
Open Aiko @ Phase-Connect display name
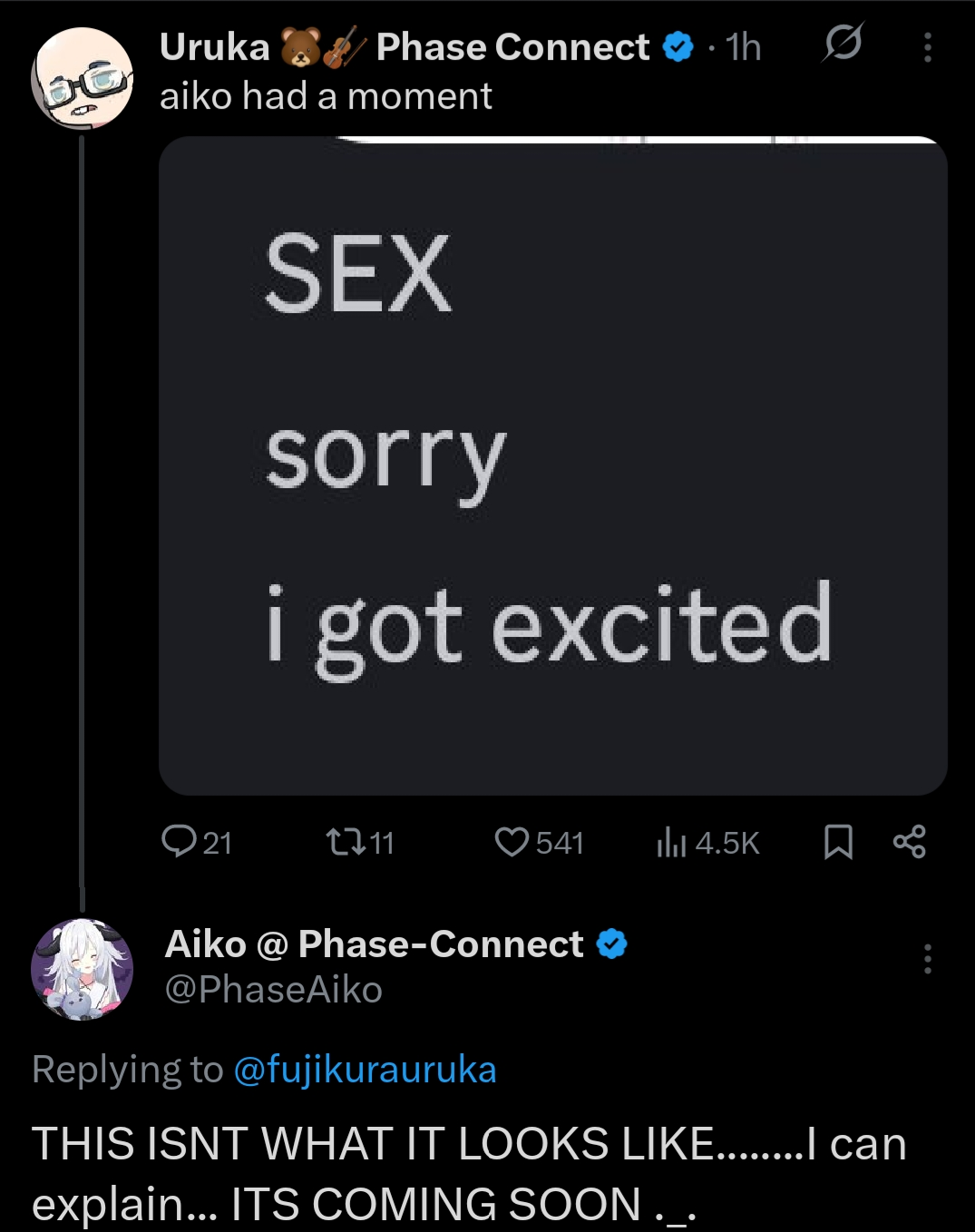[x=374, y=944]
